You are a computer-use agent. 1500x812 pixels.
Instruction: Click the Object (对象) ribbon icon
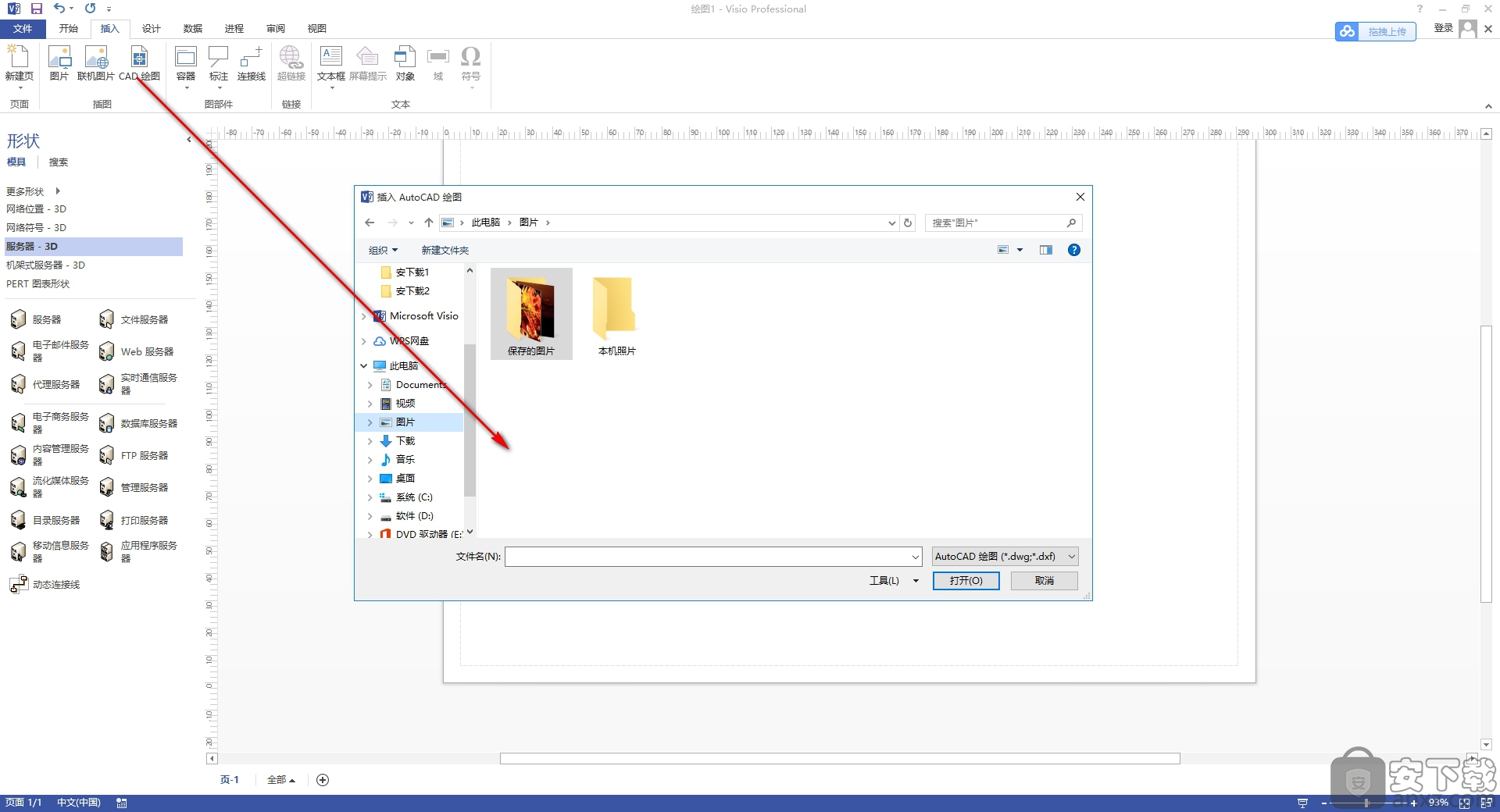click(405, 62)
